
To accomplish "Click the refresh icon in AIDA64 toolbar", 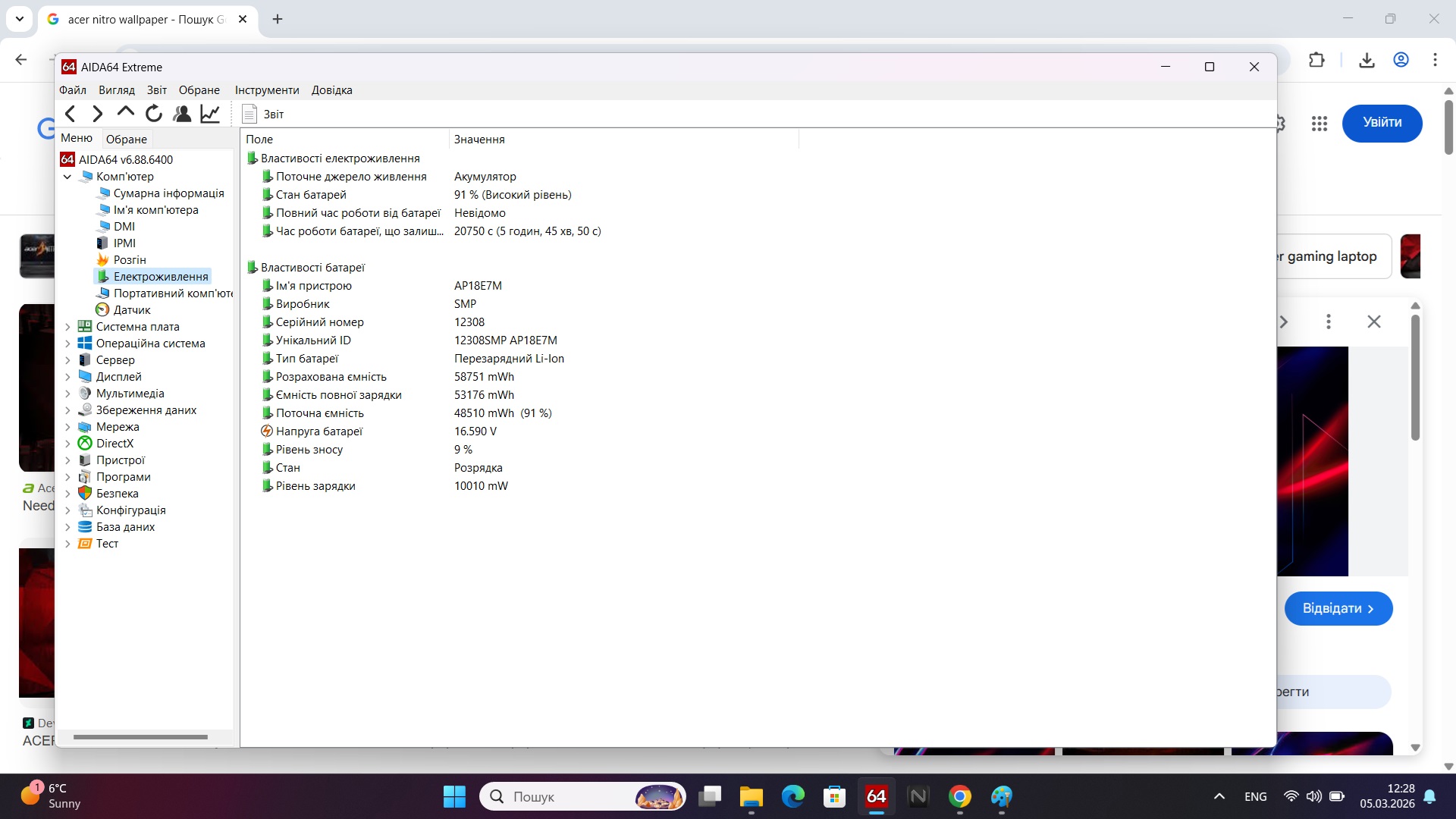I will point(153,113).
